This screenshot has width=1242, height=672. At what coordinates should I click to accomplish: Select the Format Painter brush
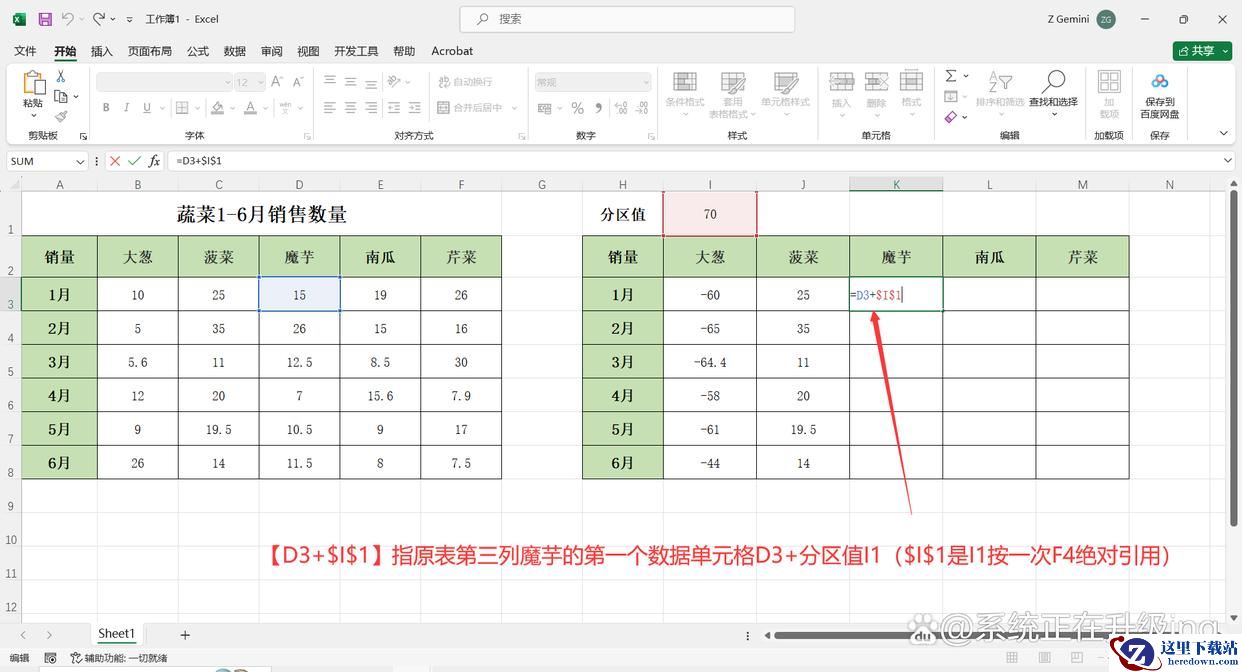point(61,116)
